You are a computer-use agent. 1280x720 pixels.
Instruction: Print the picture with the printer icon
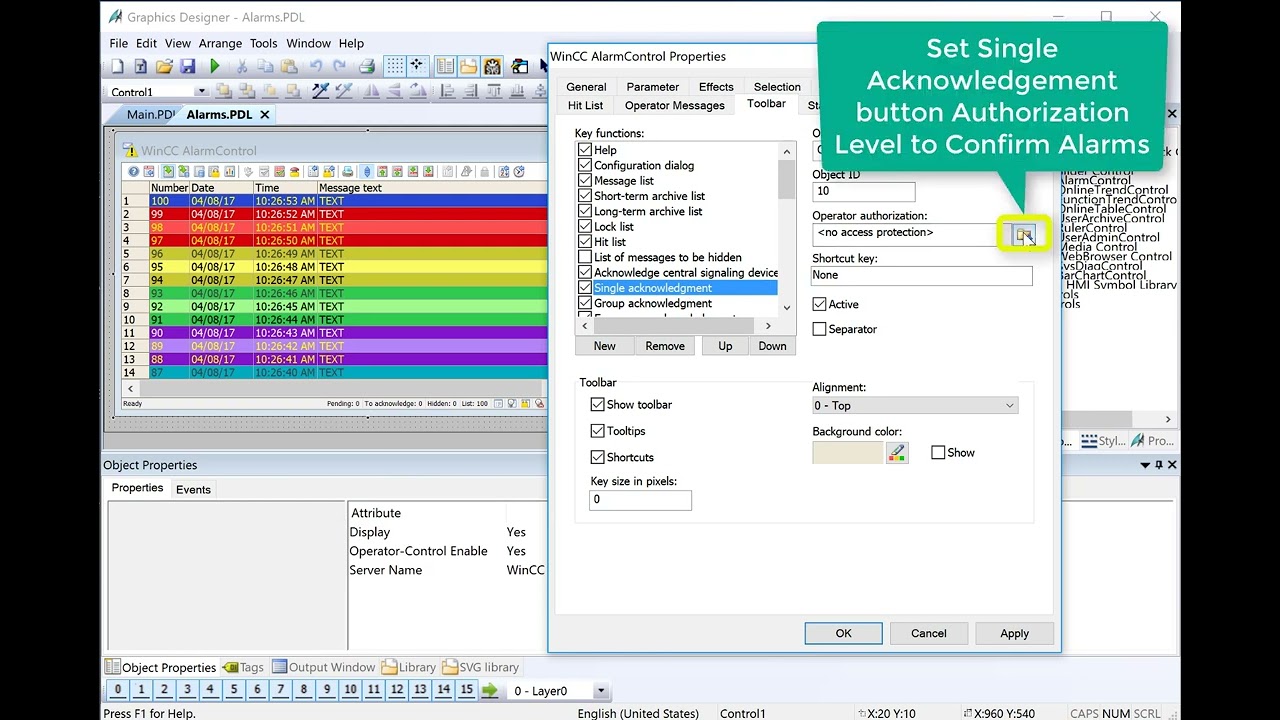point(367,67)
